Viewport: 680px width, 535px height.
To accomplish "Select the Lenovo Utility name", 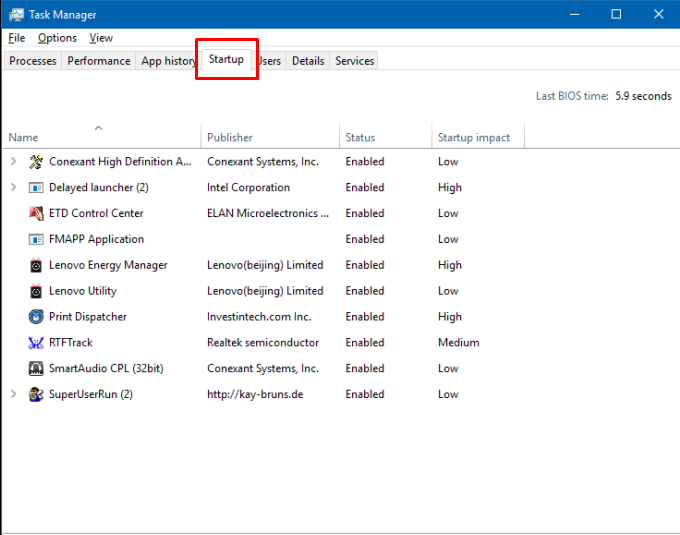I will [83, 291].
